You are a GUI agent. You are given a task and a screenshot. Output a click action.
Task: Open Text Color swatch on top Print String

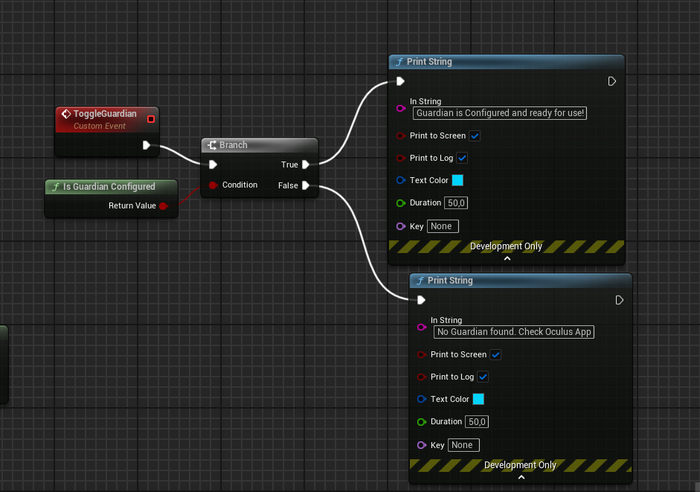458,181
